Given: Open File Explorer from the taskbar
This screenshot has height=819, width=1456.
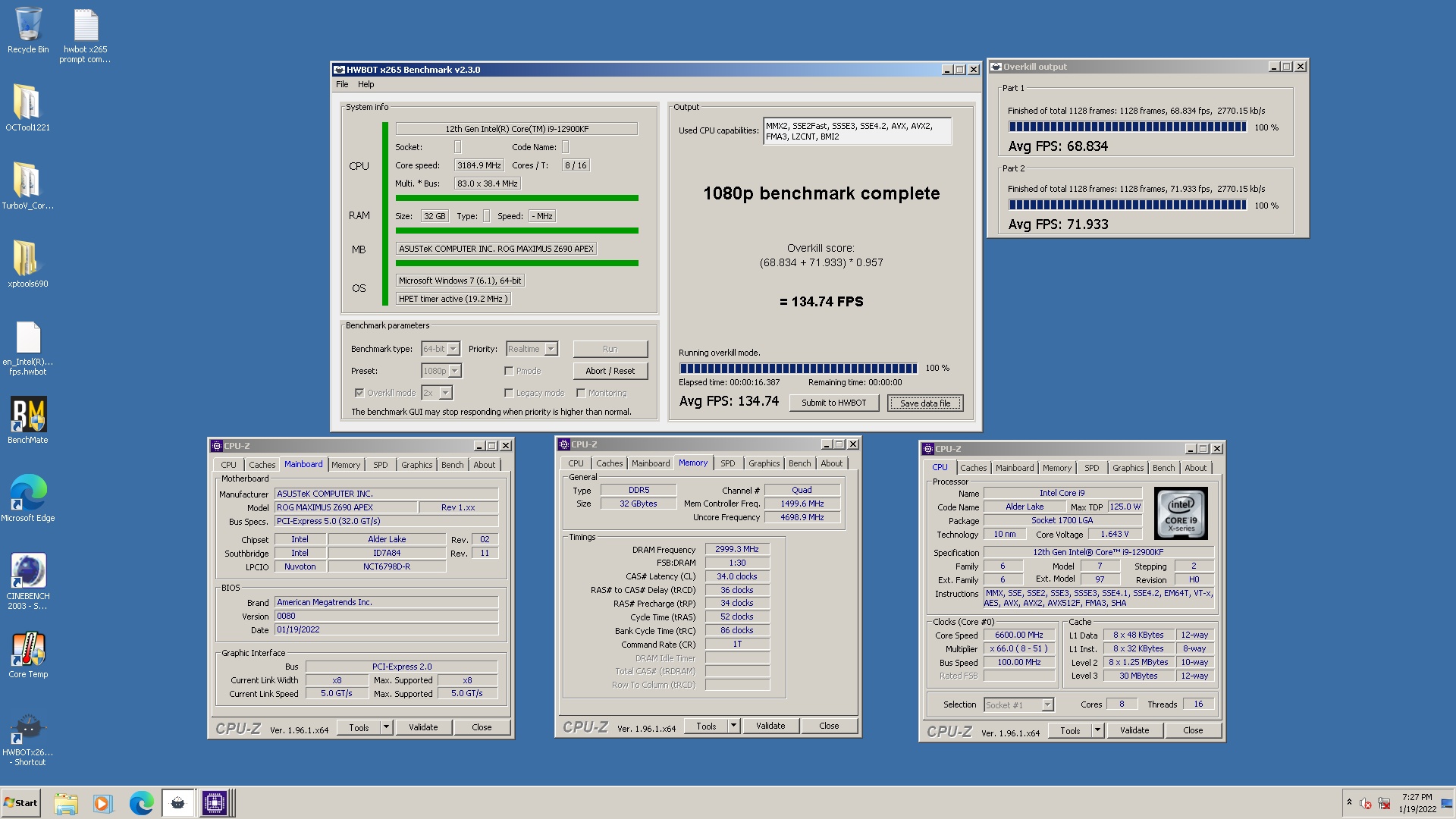Looking at the screenshot, I should click(x=66, y=803).
